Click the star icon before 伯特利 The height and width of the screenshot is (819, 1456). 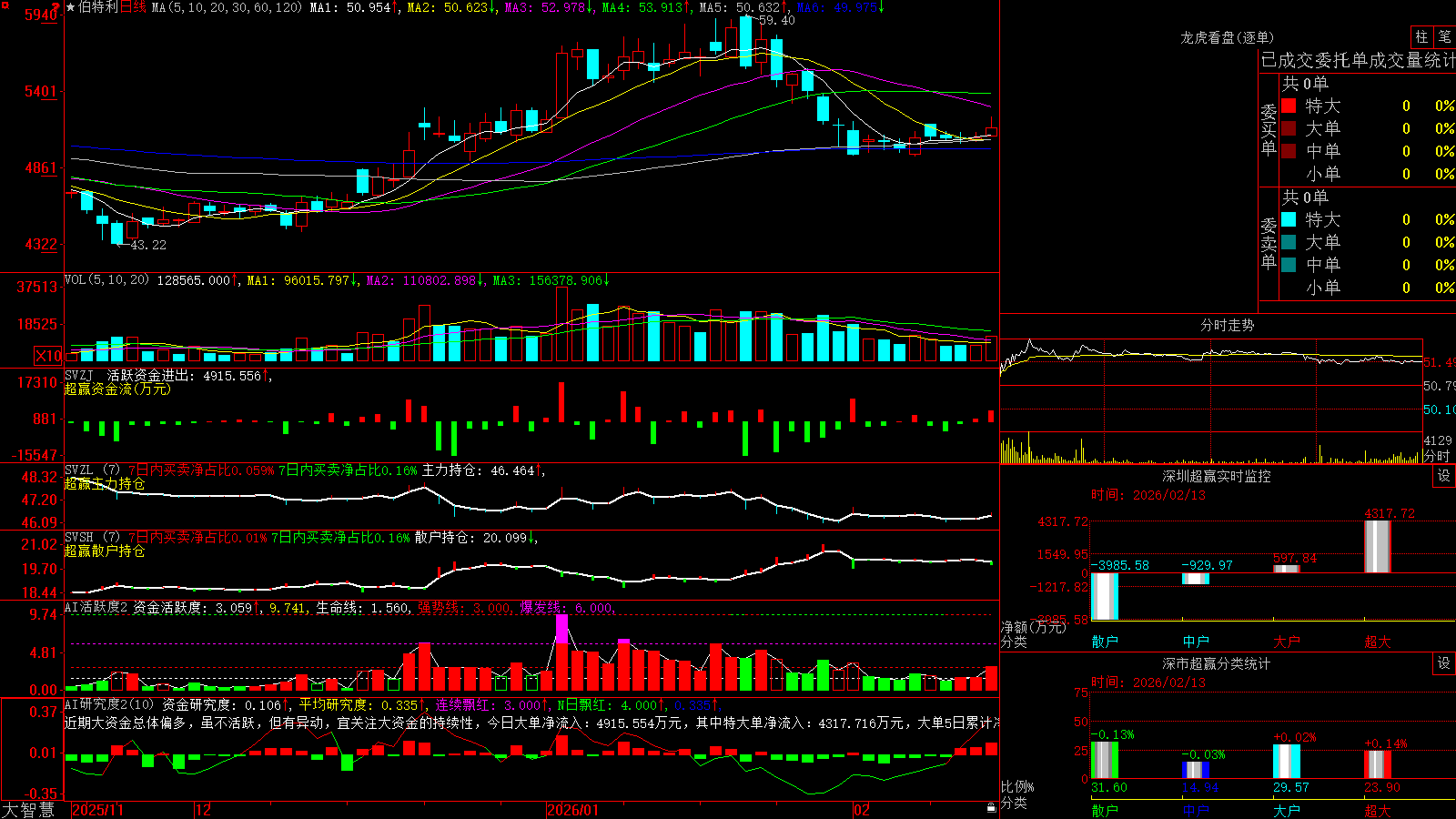70,7
